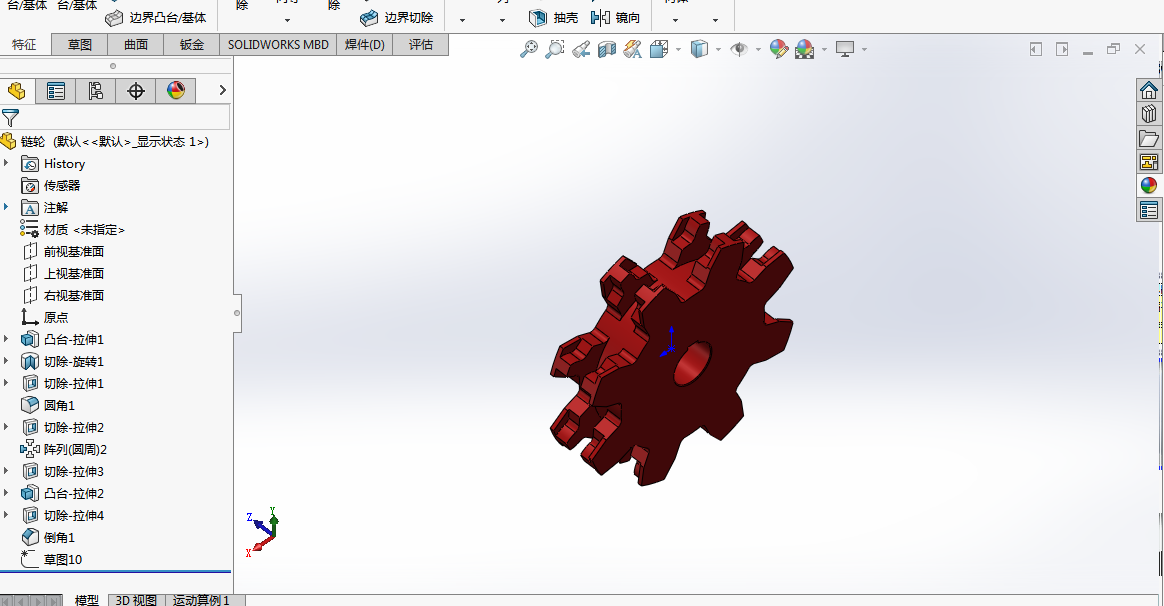The height and width of the screenshot is (606, 1164).
Task: Expand the 注解 annotations node
Action: coord(7,206)
